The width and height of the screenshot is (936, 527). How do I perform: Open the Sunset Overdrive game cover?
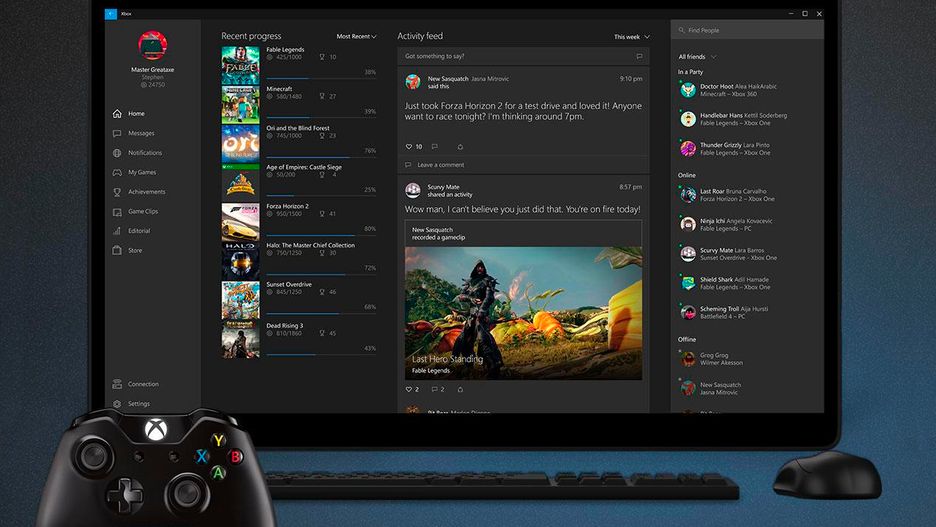tap(241, 300)
